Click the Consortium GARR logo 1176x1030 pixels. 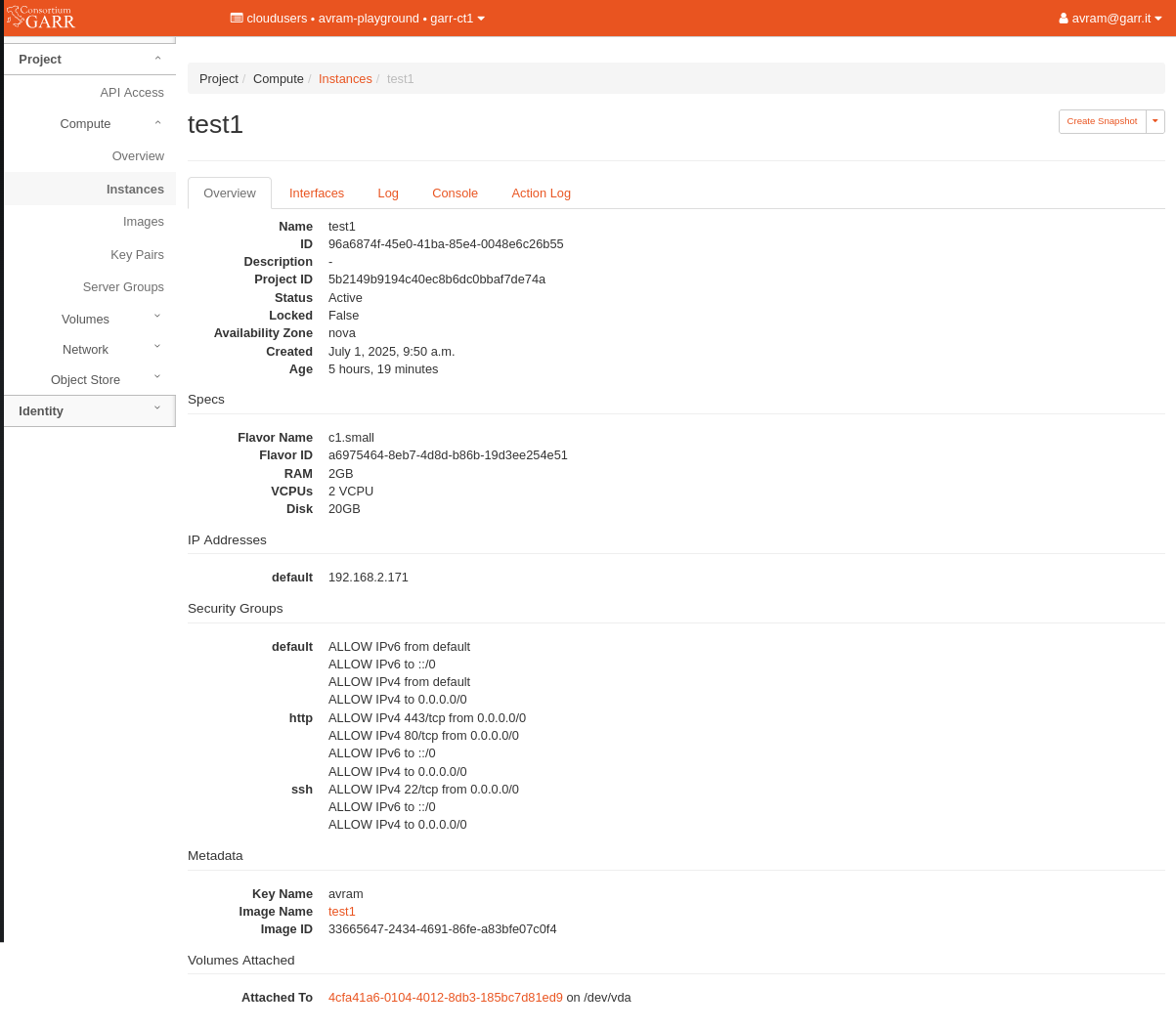click(x=41, y=18)
